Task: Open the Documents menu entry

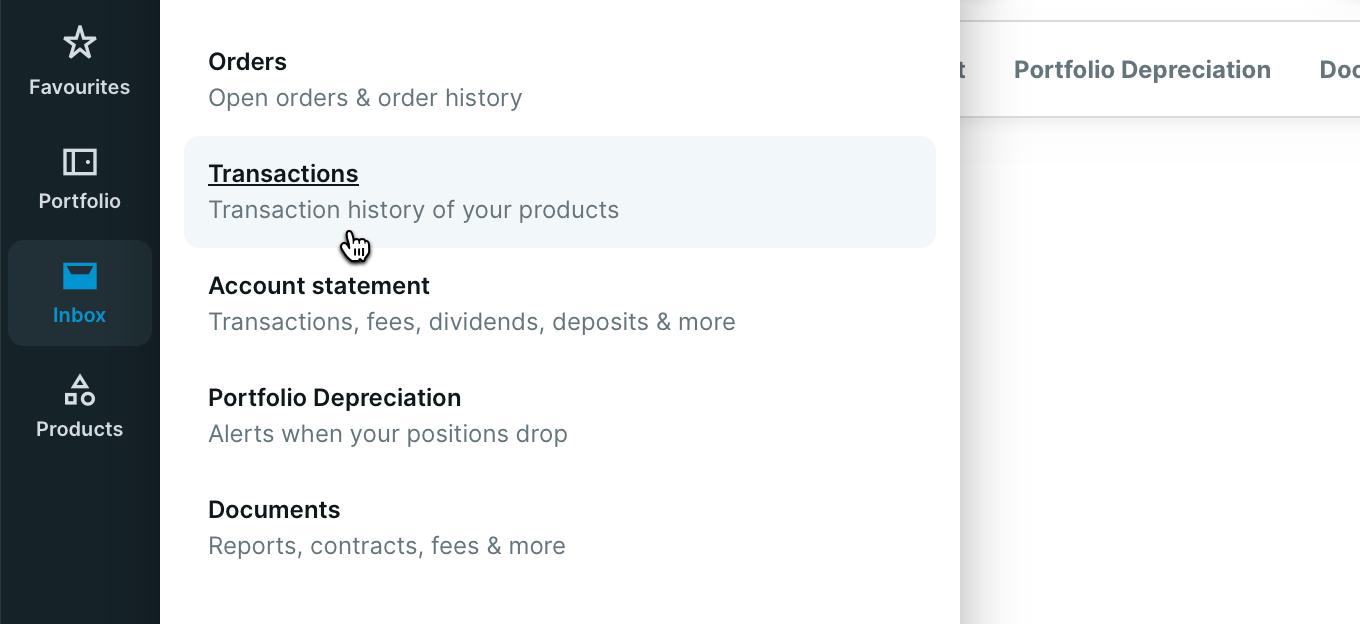Action: click(560, 528)
